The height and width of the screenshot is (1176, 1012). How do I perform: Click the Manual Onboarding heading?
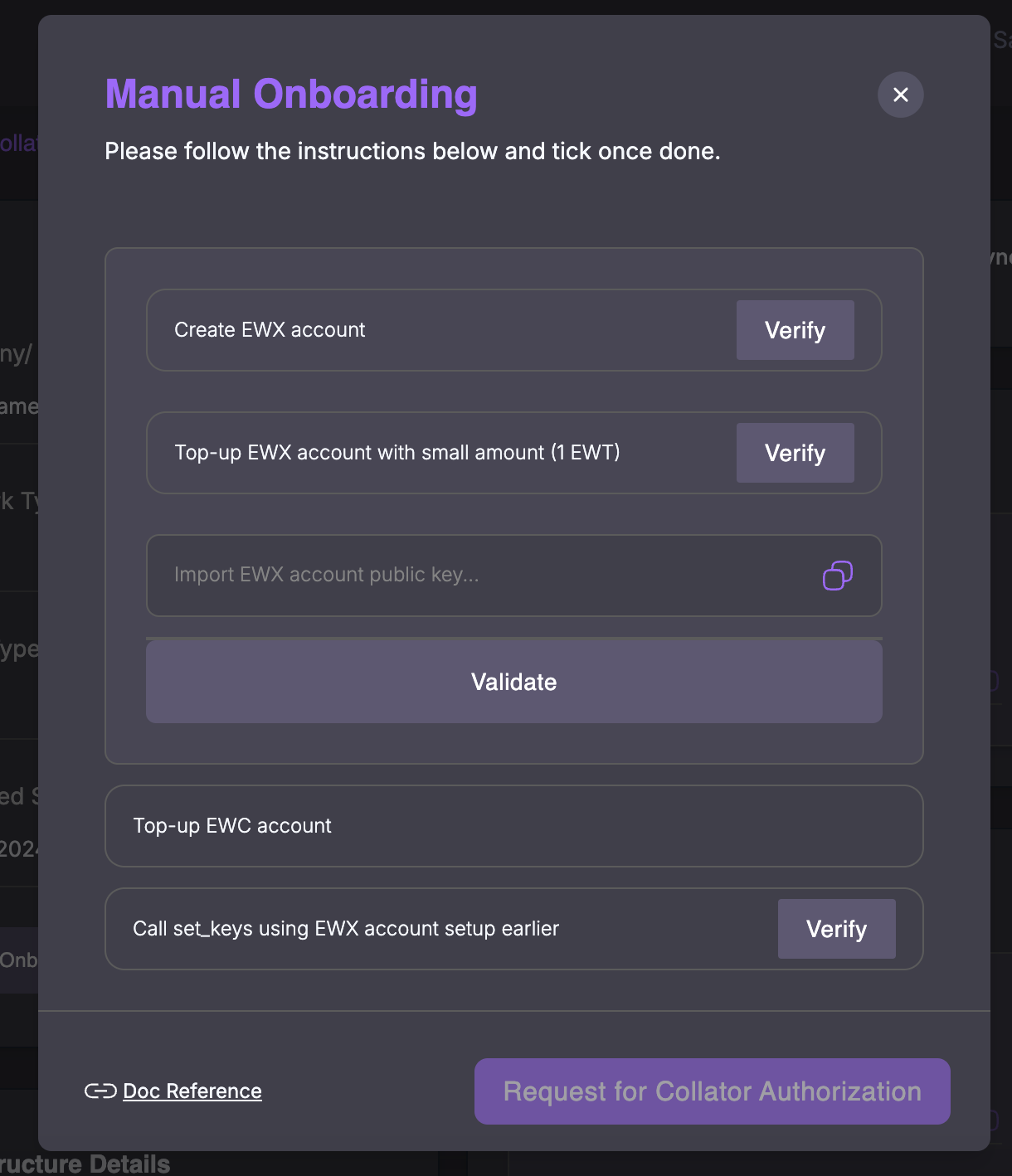point(291,95)
